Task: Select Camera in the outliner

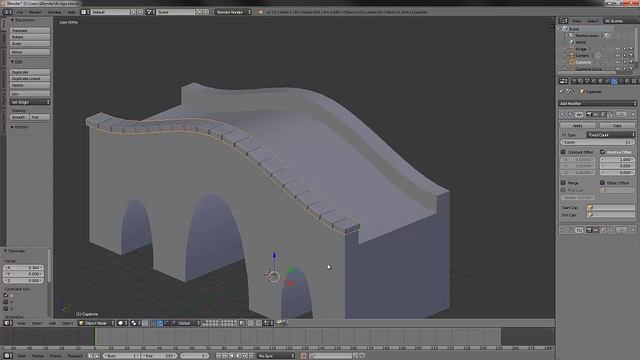Action: point(582,56)
